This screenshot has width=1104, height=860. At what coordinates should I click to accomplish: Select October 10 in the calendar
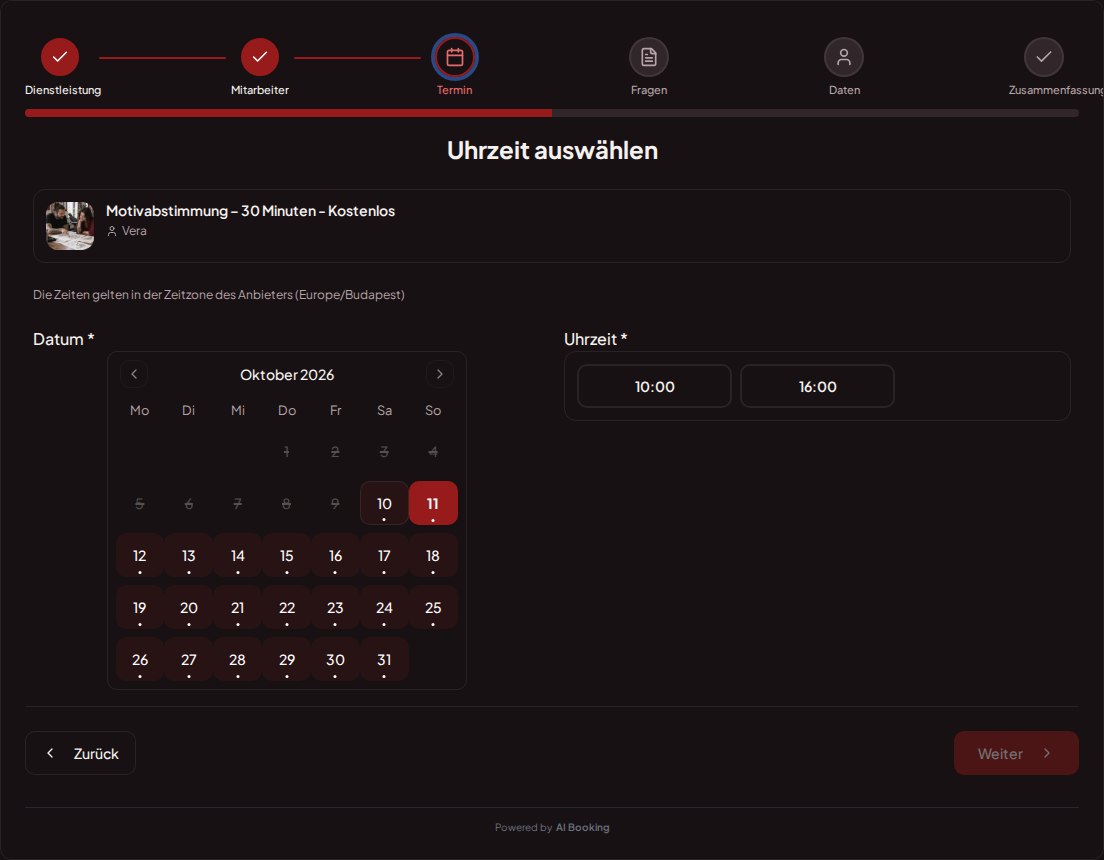[384, 503]
